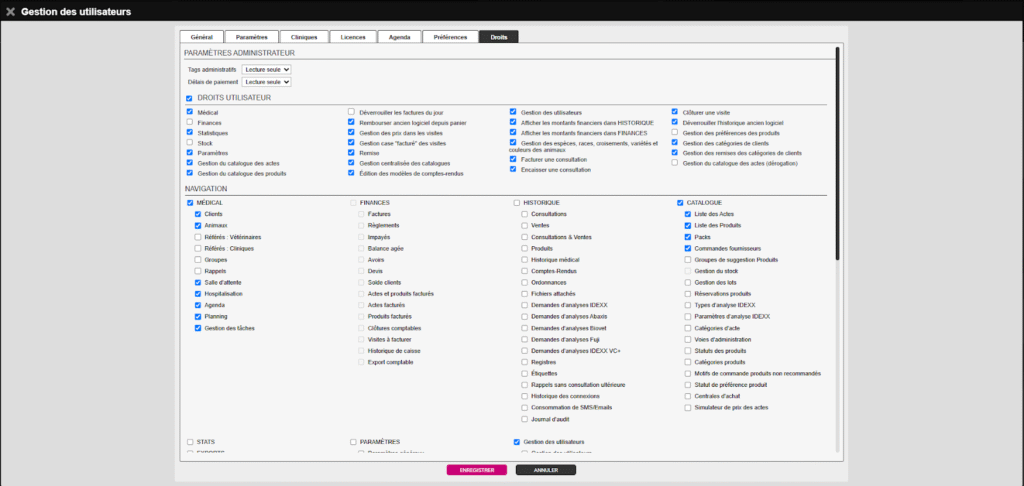The height and width of the screenshot is (486, 1024).
Task: Check the Stock user right
Action: (x=189, y=143)
